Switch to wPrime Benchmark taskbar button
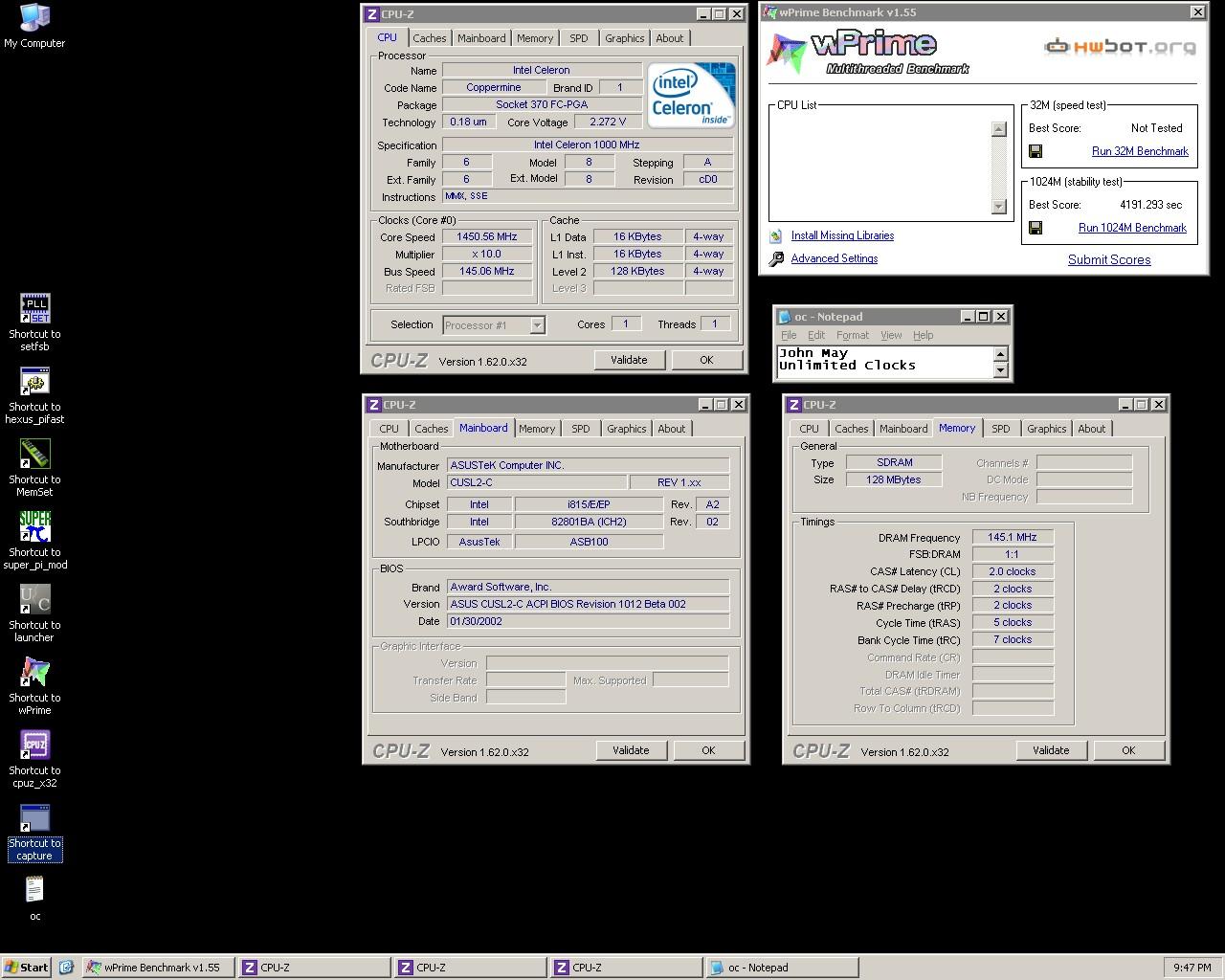The height and width of the screenshot is (980, 1225). pos(157,968)
